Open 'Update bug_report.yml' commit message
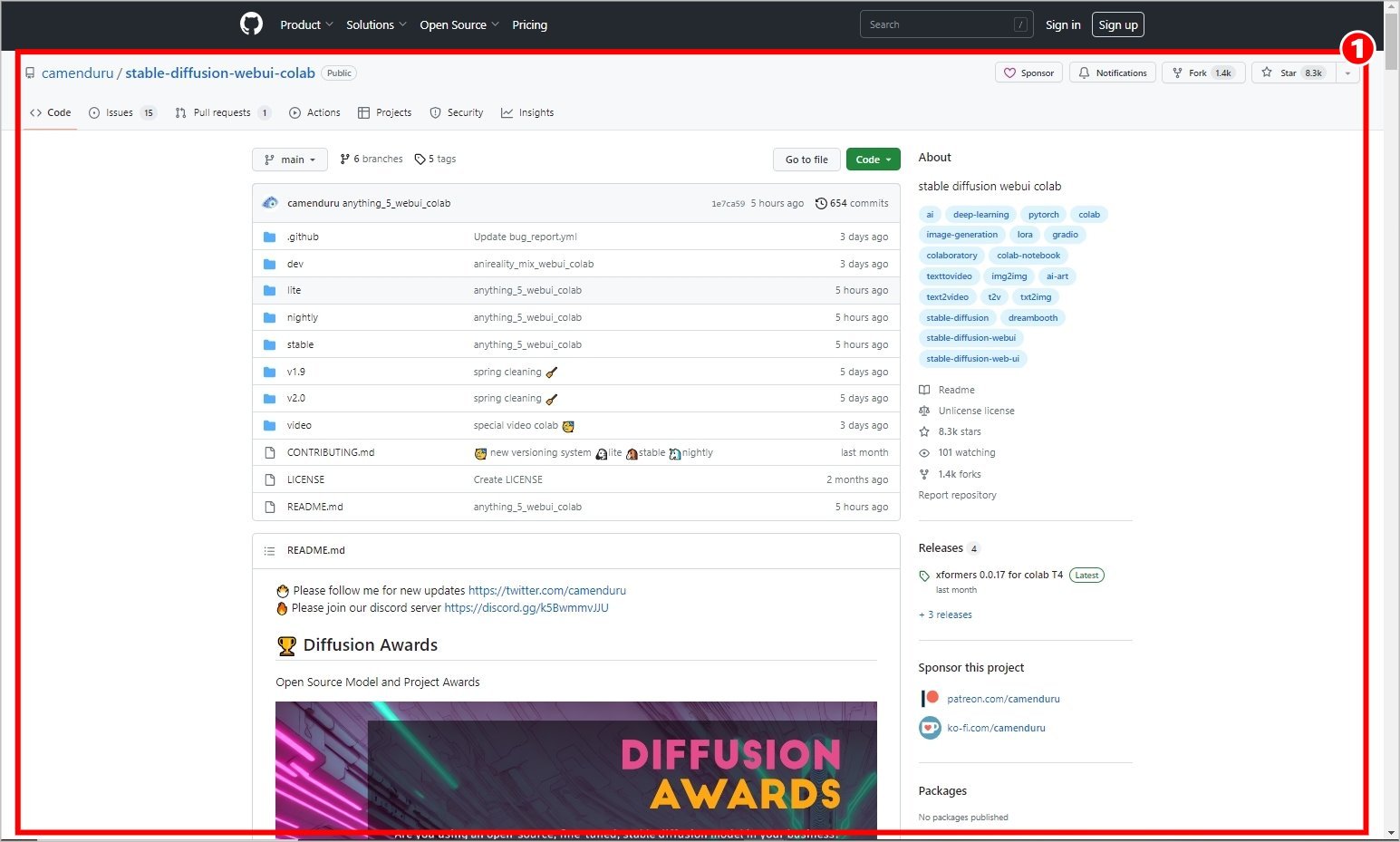 [x=525, y=237]
